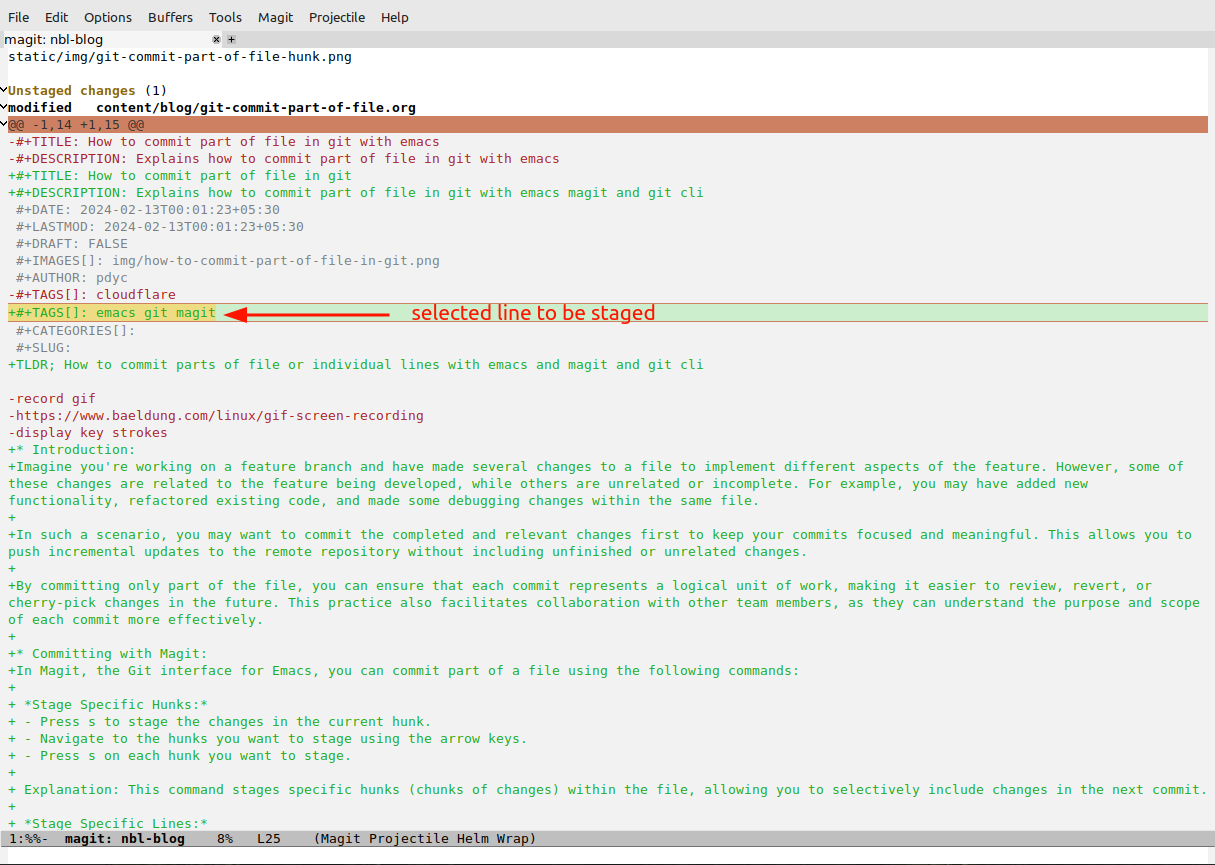Close the magit: nbl-blog tab
This screenshot has width=1215, height=865.
pos(217,40)
